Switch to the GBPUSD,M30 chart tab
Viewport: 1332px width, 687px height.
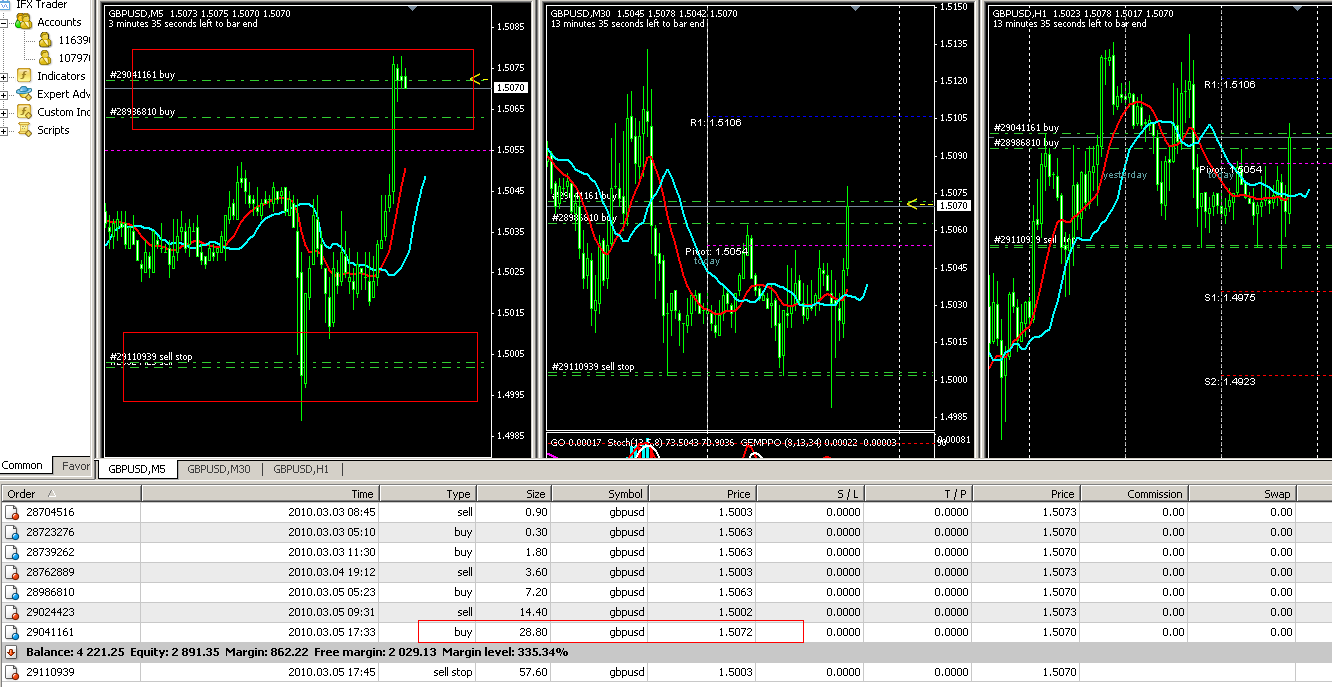pyautogui.click(x=218, y=469)
